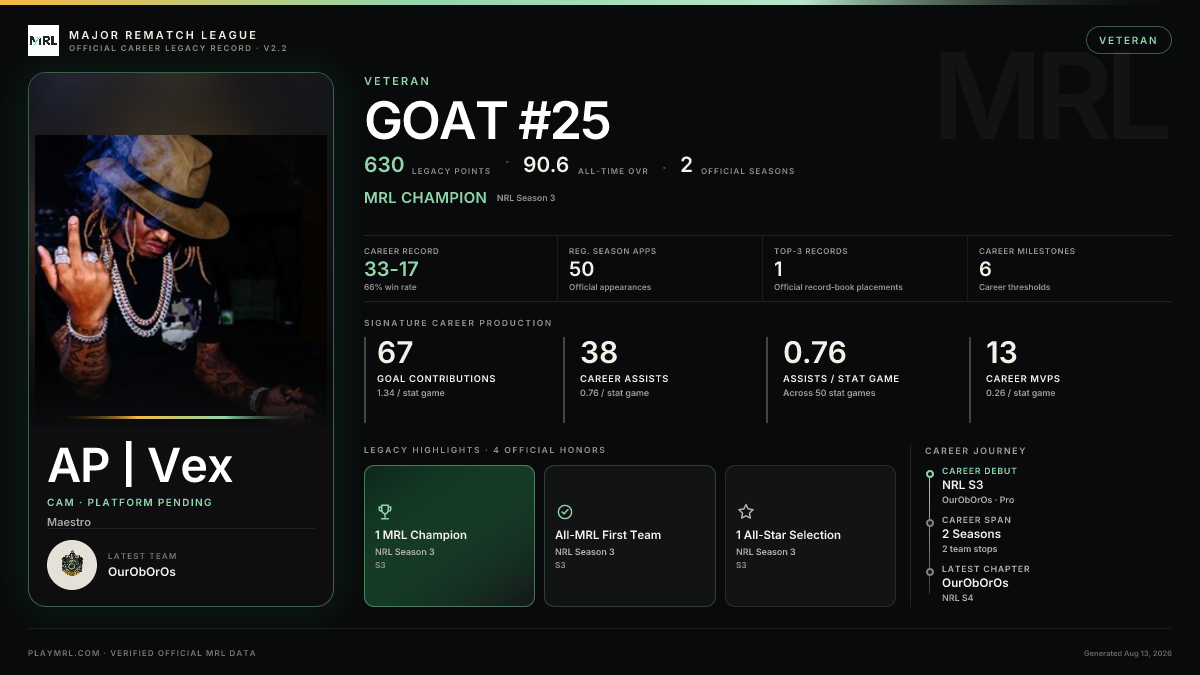Click the 38 career assists stat
The width and height of the screenshot is (1200, 675).
pyautogui.click(x=599, y=352)
